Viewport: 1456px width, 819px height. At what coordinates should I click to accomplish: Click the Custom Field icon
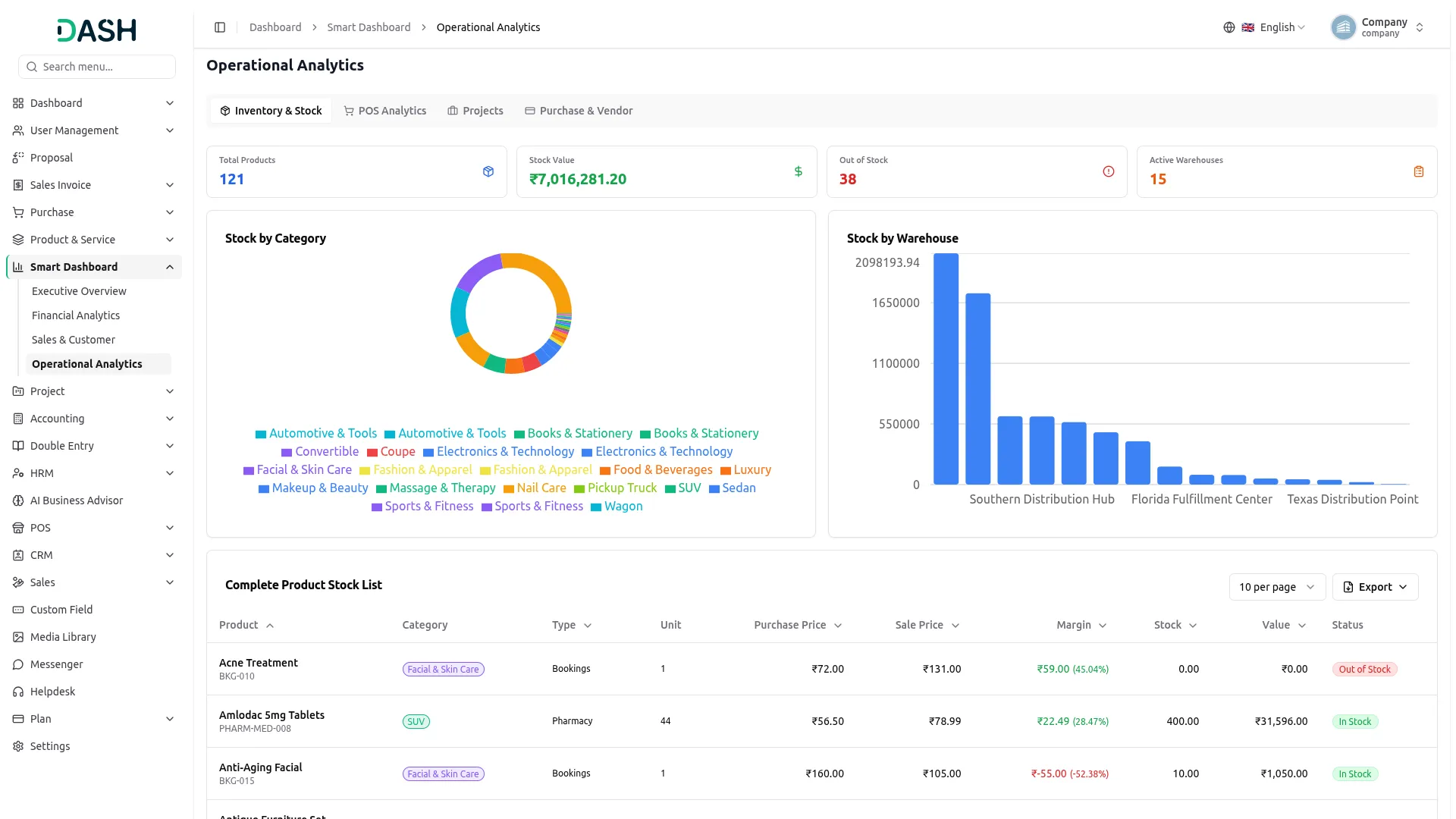pyautogui.click(x=18, y=610)
